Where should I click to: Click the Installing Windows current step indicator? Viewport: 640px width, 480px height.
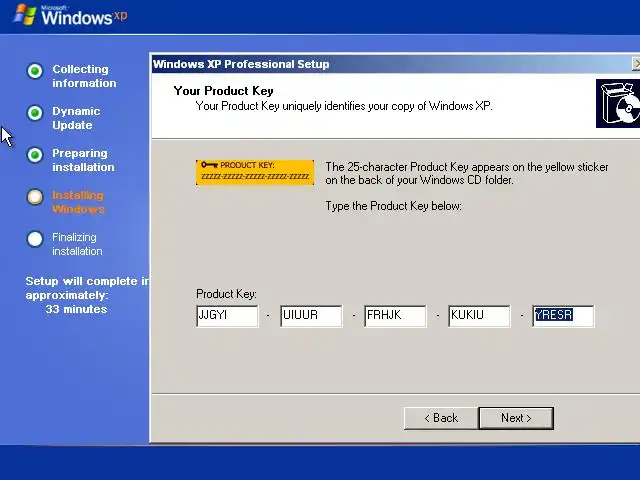point(35,197)
